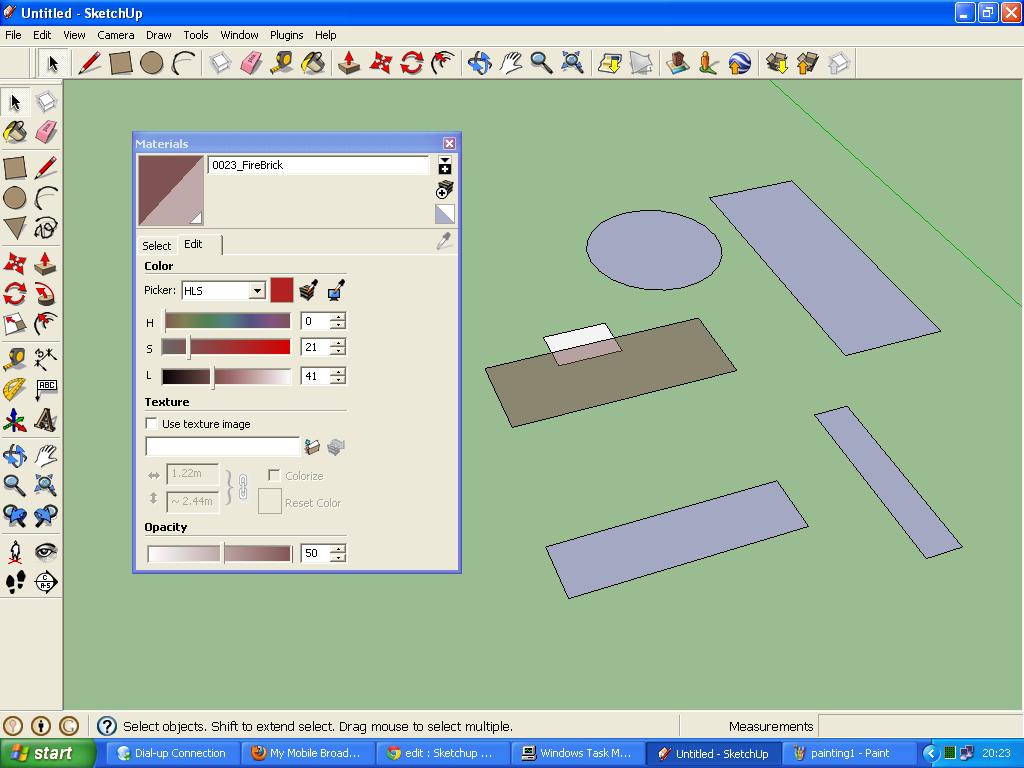The height and width of the screenshot is (768, 1024).
Task: Click the red color swatch beside Picker
Action: coord(281,290)
